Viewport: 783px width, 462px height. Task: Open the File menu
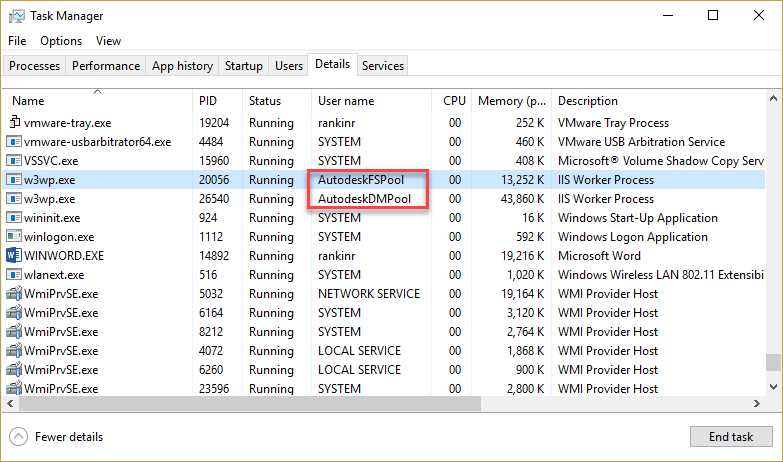point(17,41)
